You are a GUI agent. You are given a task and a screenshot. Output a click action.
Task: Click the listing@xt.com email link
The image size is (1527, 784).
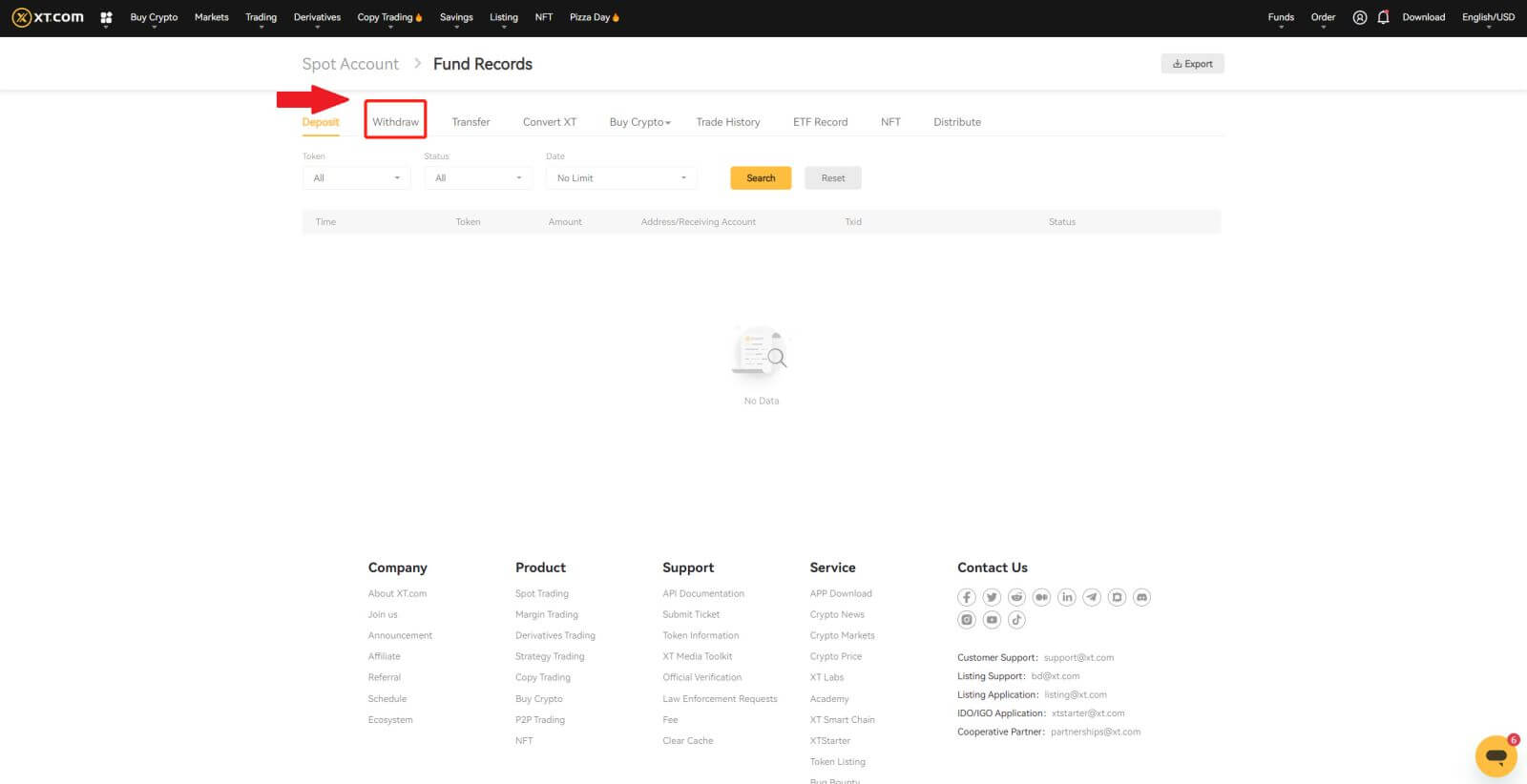pos(1076,694)
